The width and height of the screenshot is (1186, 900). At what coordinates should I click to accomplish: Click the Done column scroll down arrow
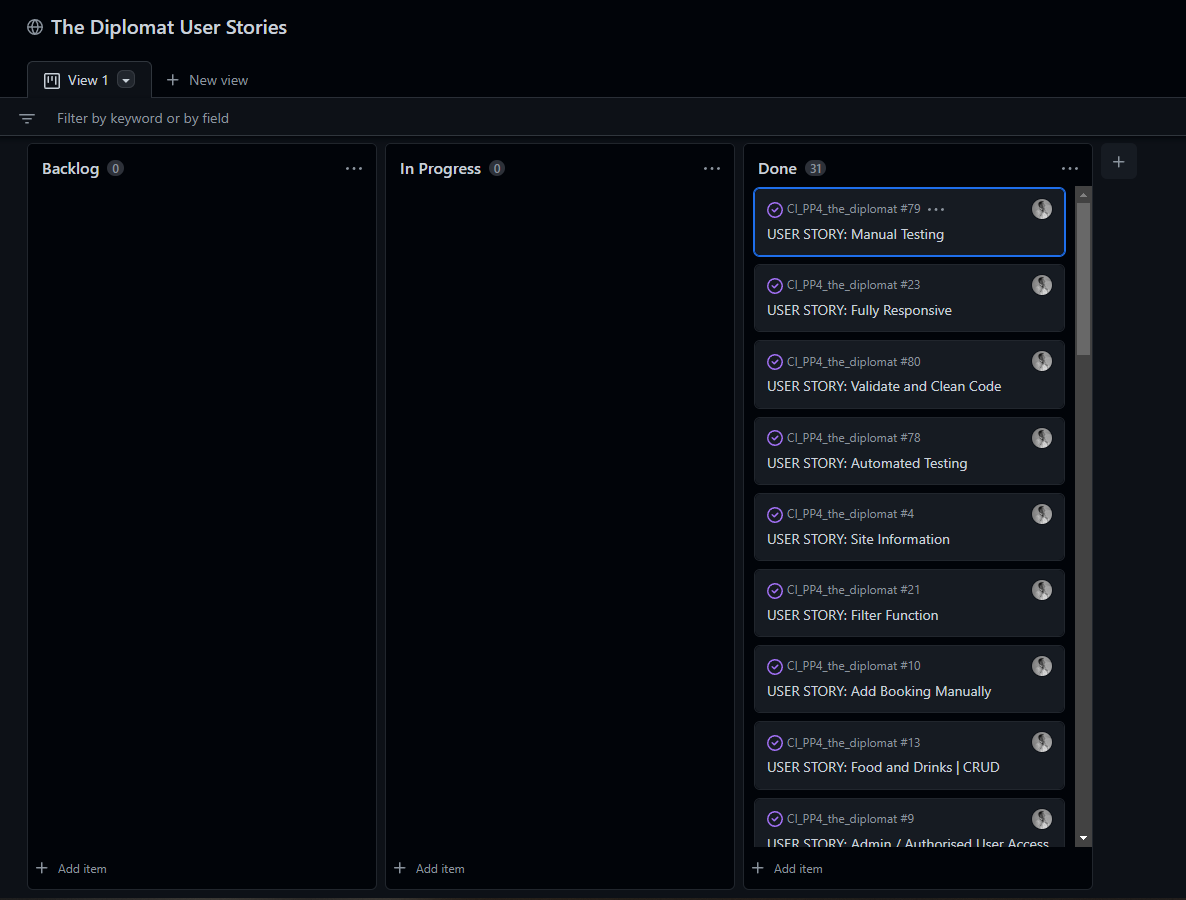click(x=1083, y=838)
